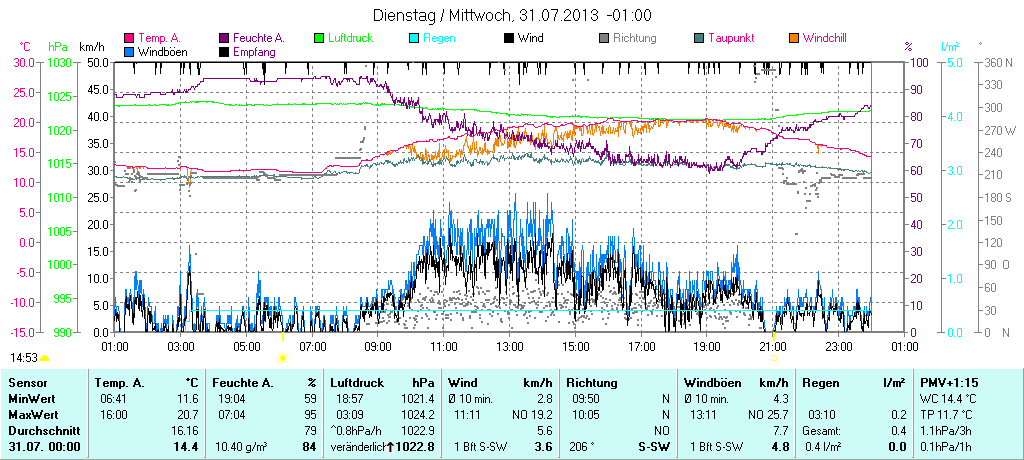Click the cyan Regen legend square

pos(416,38)
